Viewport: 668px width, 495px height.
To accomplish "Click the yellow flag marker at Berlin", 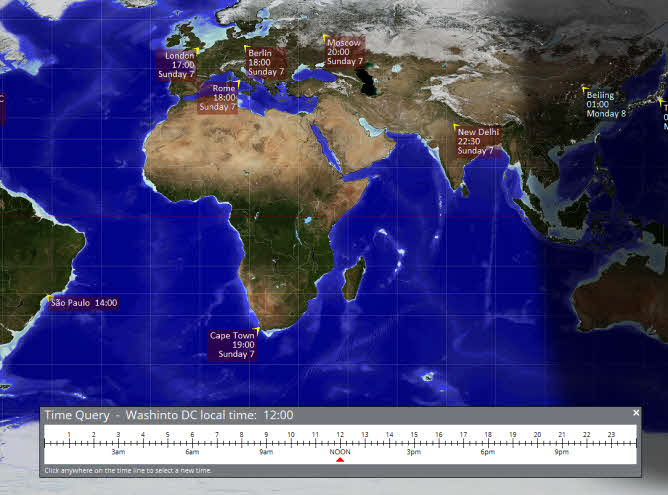I will coord(247,48).
